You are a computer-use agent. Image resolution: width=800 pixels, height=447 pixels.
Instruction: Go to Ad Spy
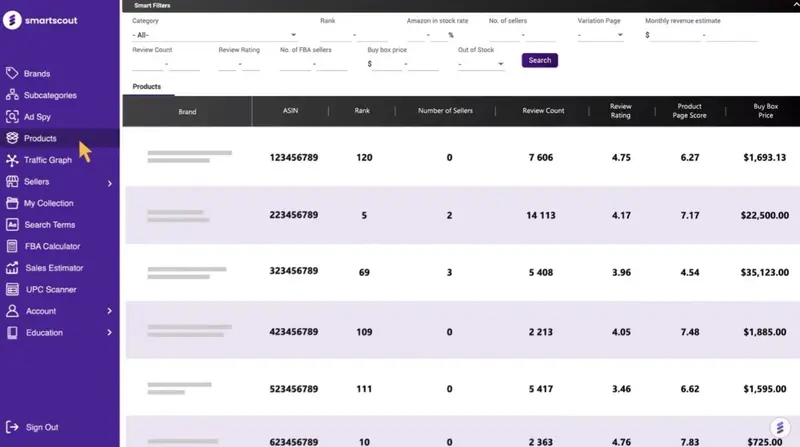[x=36, y=117]
